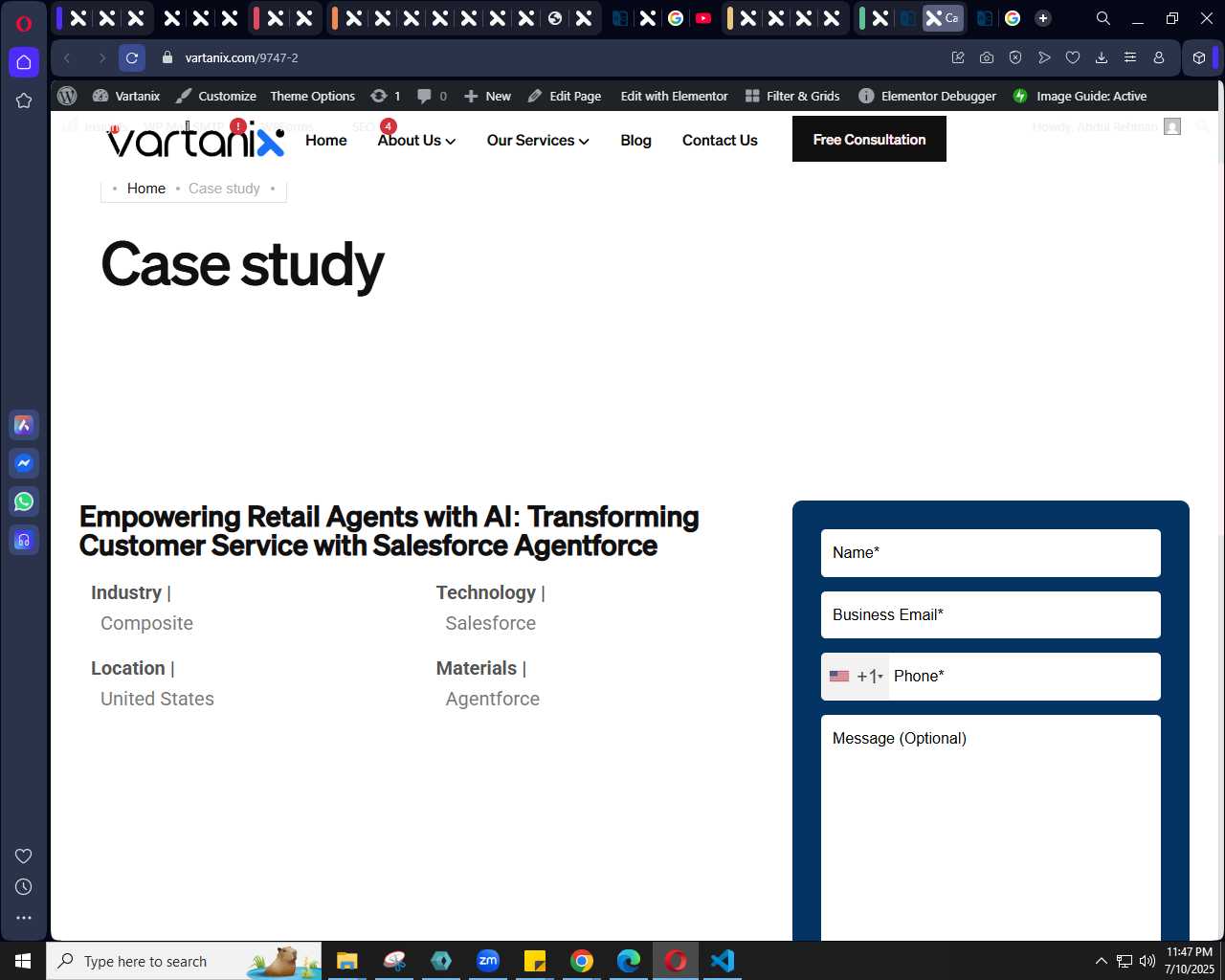Open Visual Studio Code from taskbar
The image size is (1225, 980).
tap(723, 961)
